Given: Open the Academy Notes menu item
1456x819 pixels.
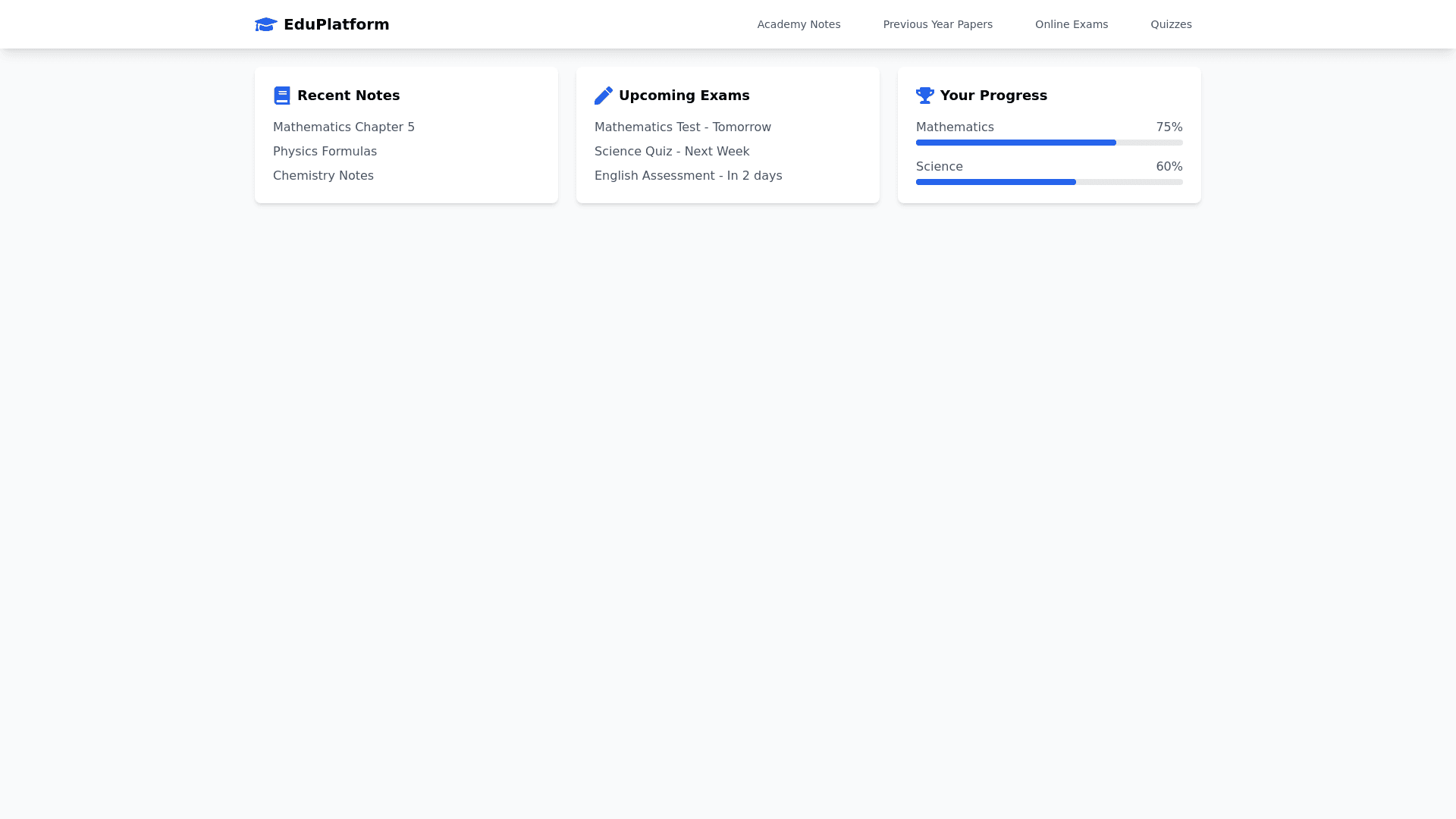Looking at the screenshot, I should (799, 24).
